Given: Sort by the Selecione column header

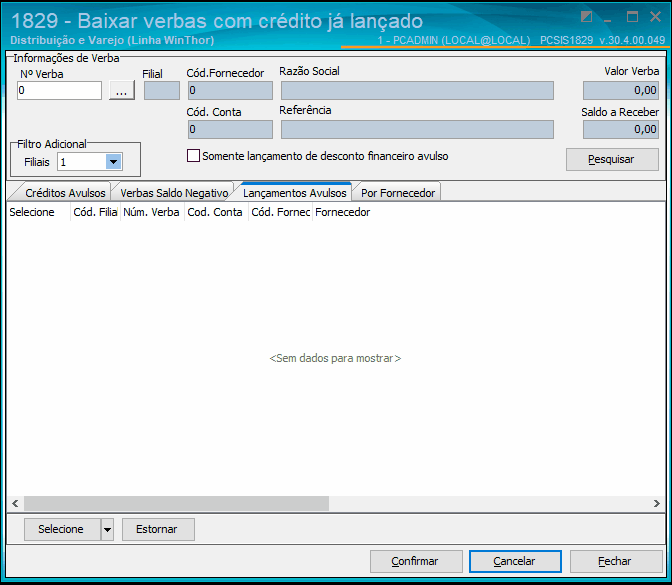Looking at the screenshot, I should [38, 212].
